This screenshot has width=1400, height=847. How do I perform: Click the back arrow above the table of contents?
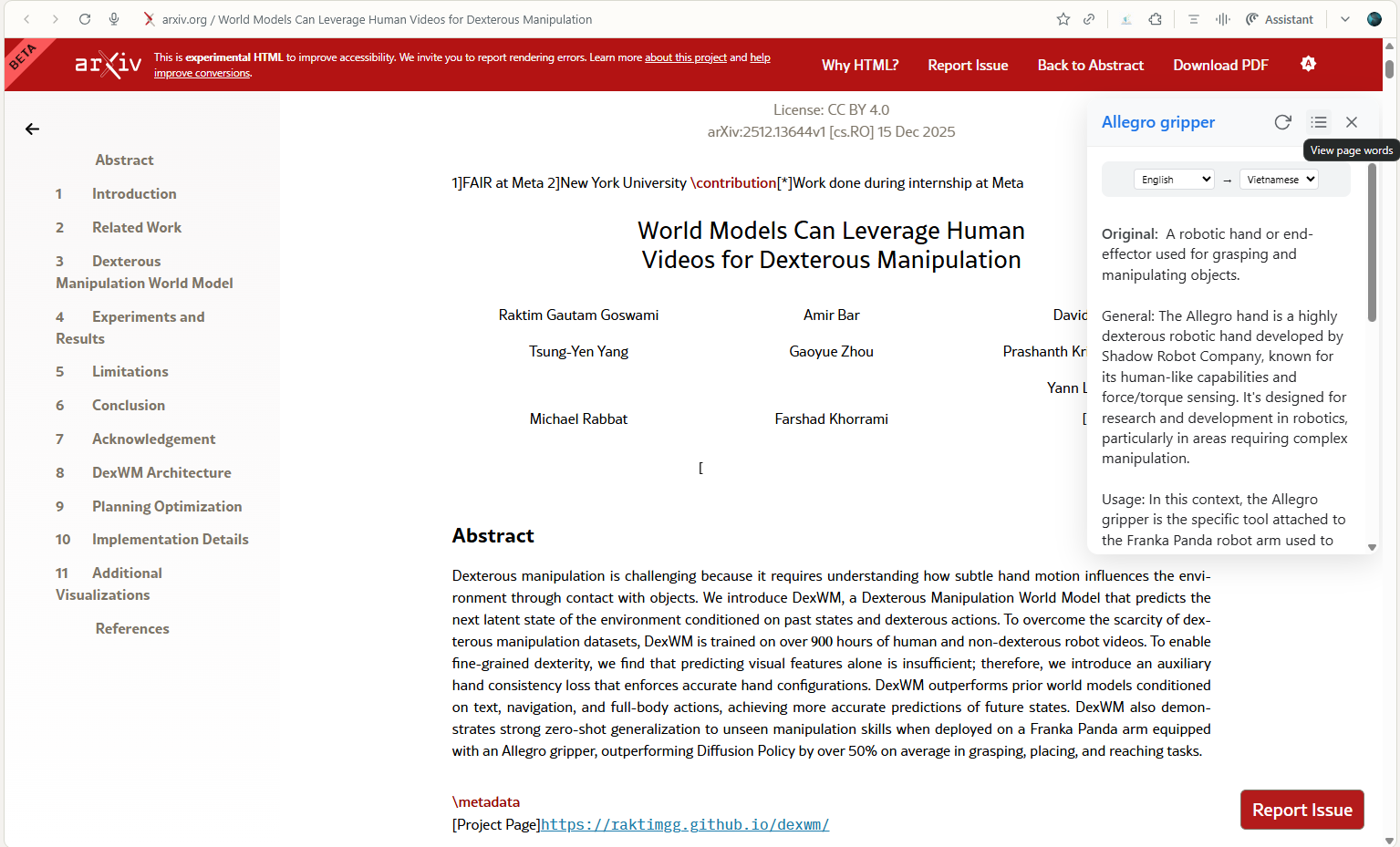33,129
